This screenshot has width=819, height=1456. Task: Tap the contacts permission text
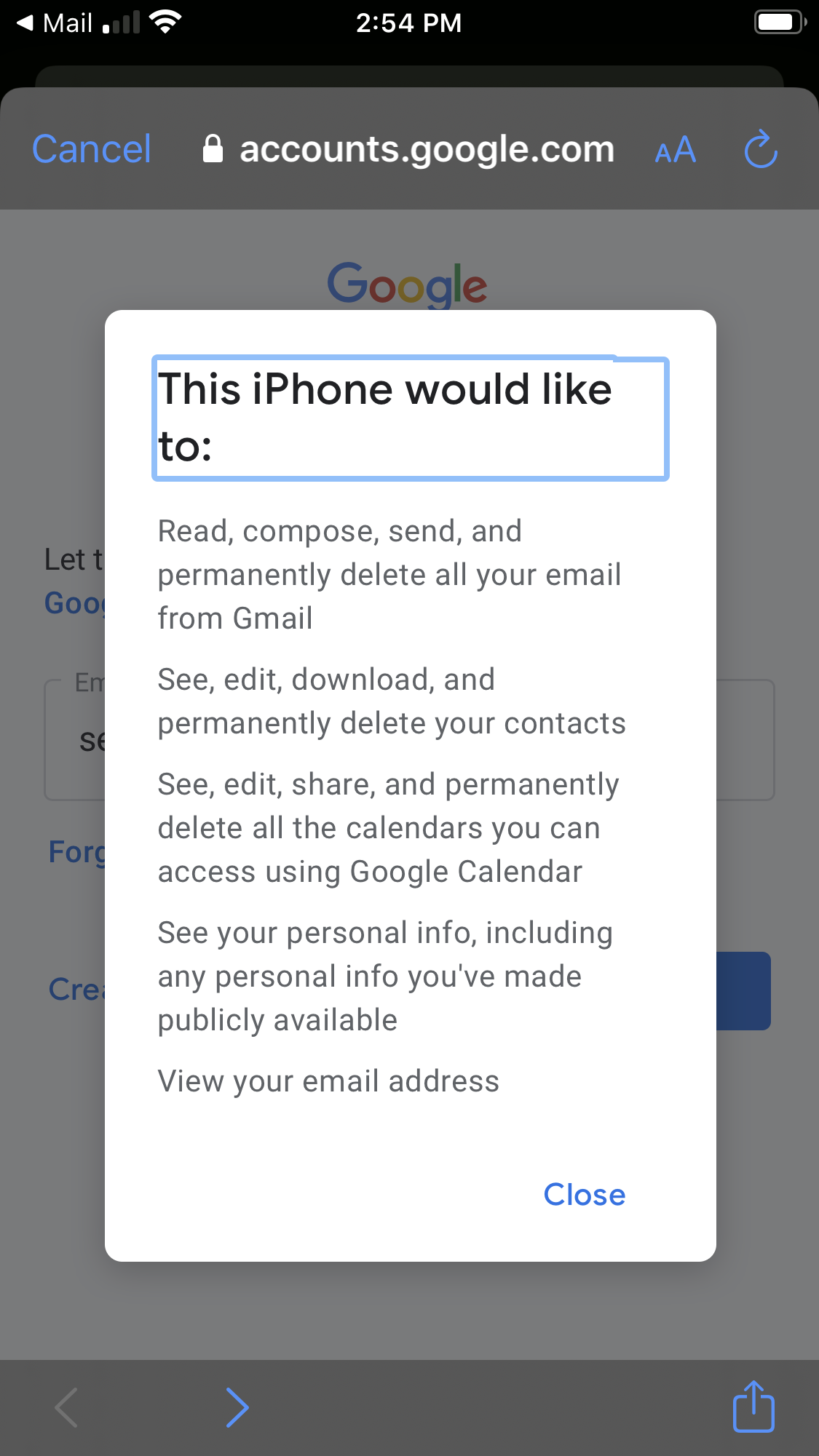[392, 701]
